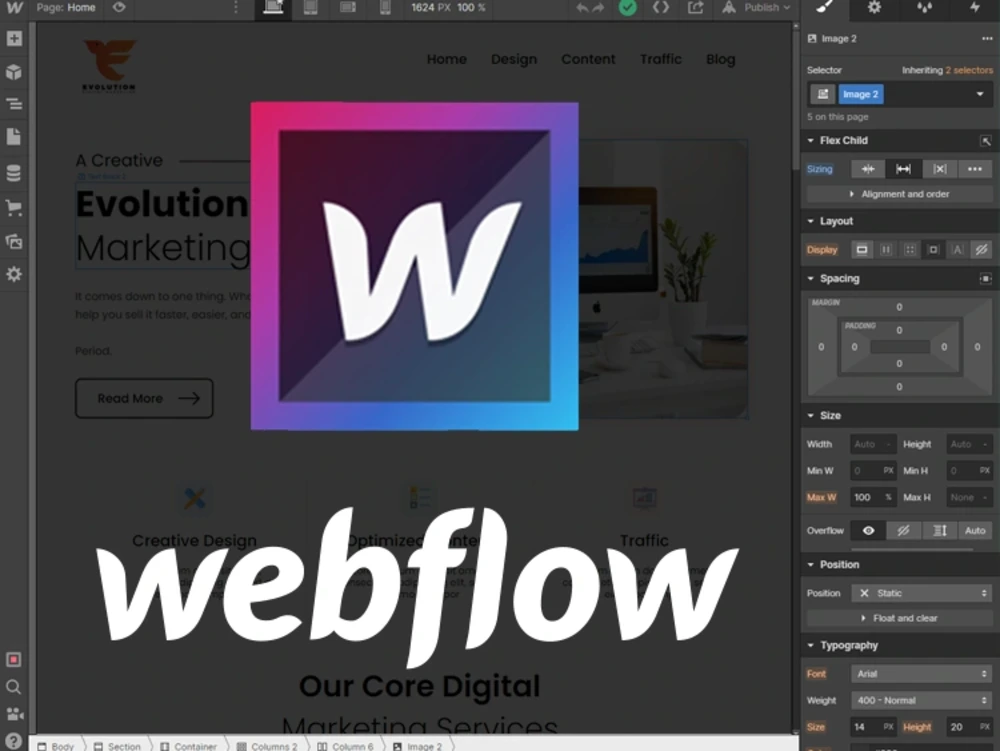Click Blog nav link on canvas
The width and height of the screenshot is (1000, 751).
(x=721, y=59)
